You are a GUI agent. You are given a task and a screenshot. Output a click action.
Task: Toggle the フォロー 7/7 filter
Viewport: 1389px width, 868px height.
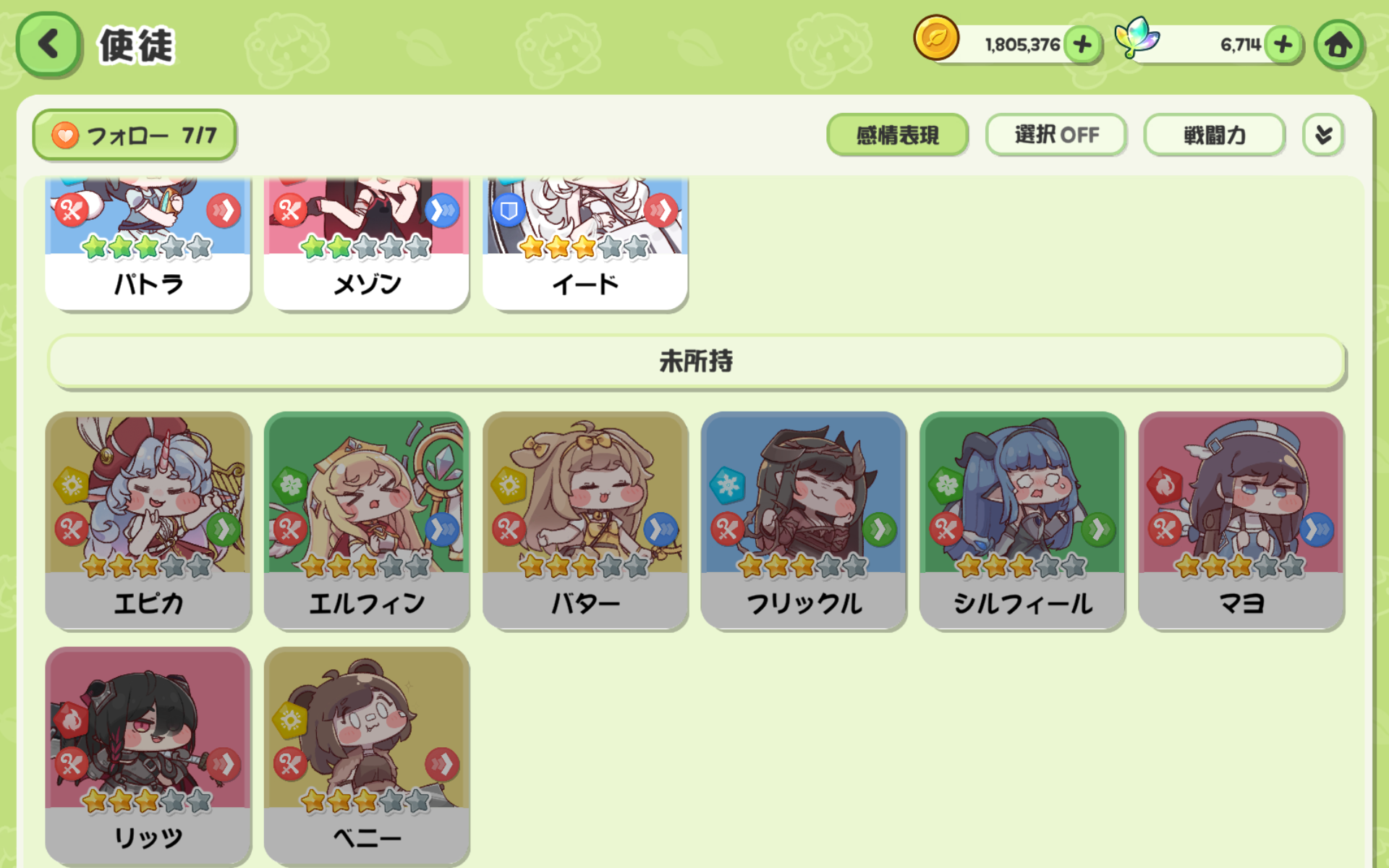coord(135,135)
